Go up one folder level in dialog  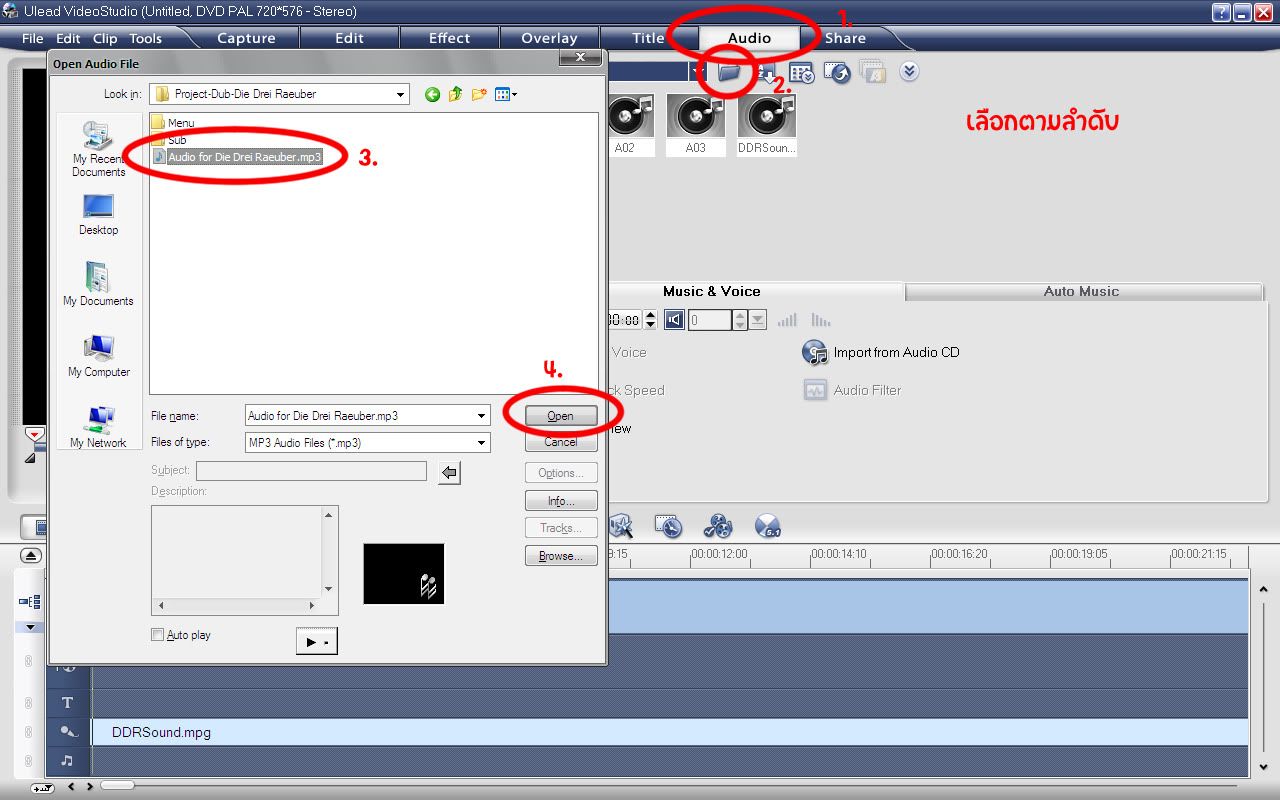(455, 94)
